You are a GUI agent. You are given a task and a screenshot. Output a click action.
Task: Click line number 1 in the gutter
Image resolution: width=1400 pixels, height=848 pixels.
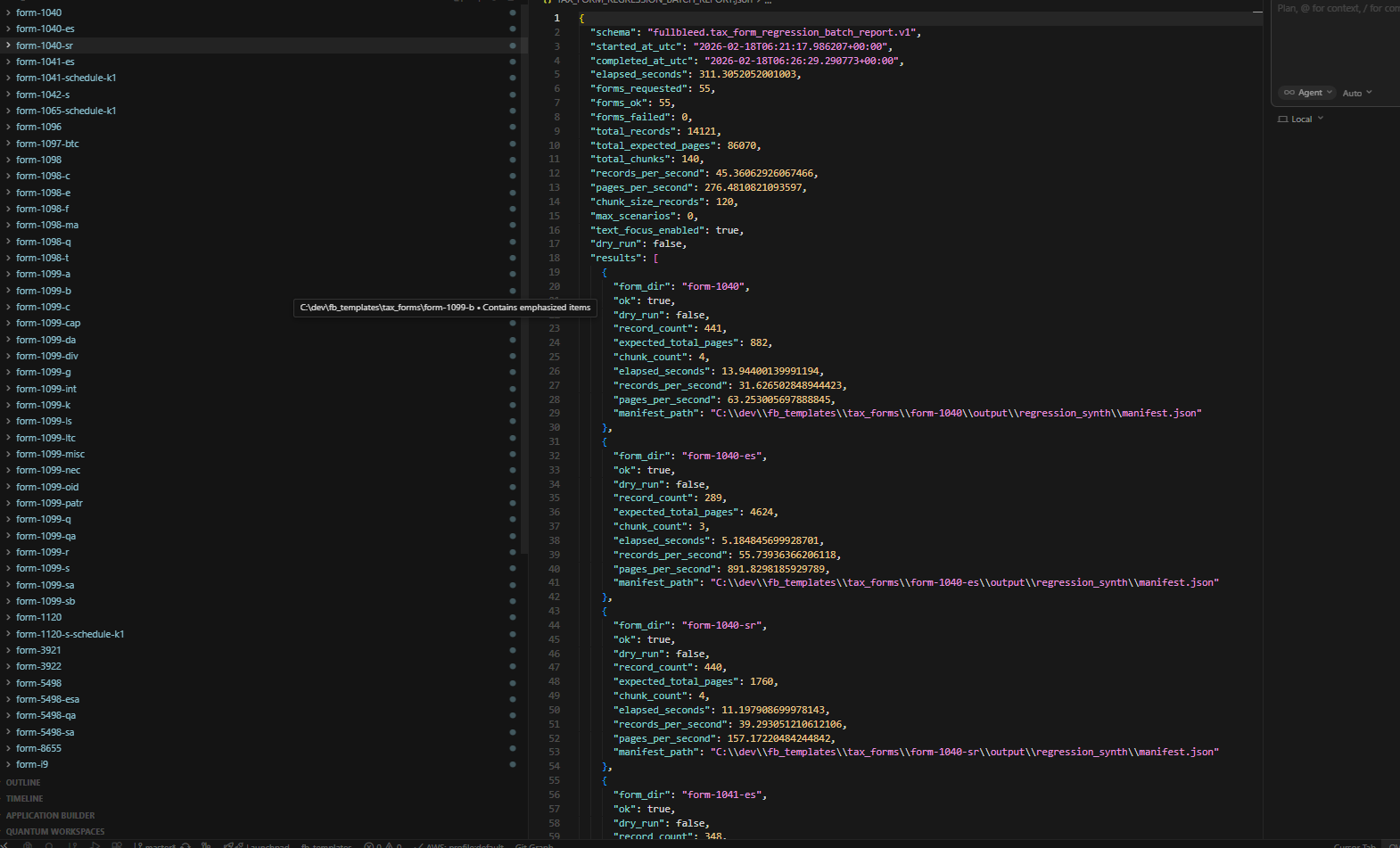click(x=557, y=18)
